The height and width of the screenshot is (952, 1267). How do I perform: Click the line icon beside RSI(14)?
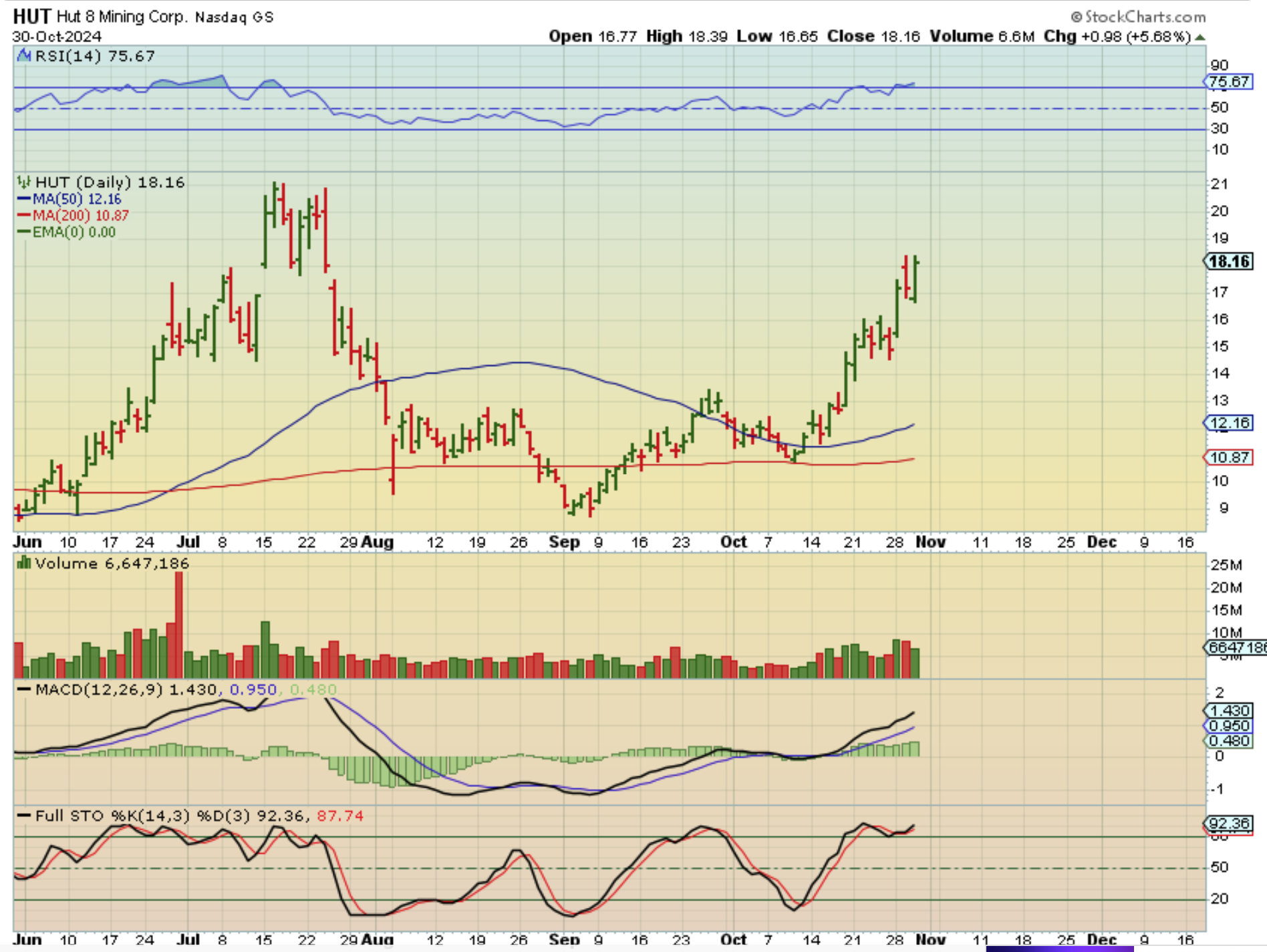(x=24, y=56)
